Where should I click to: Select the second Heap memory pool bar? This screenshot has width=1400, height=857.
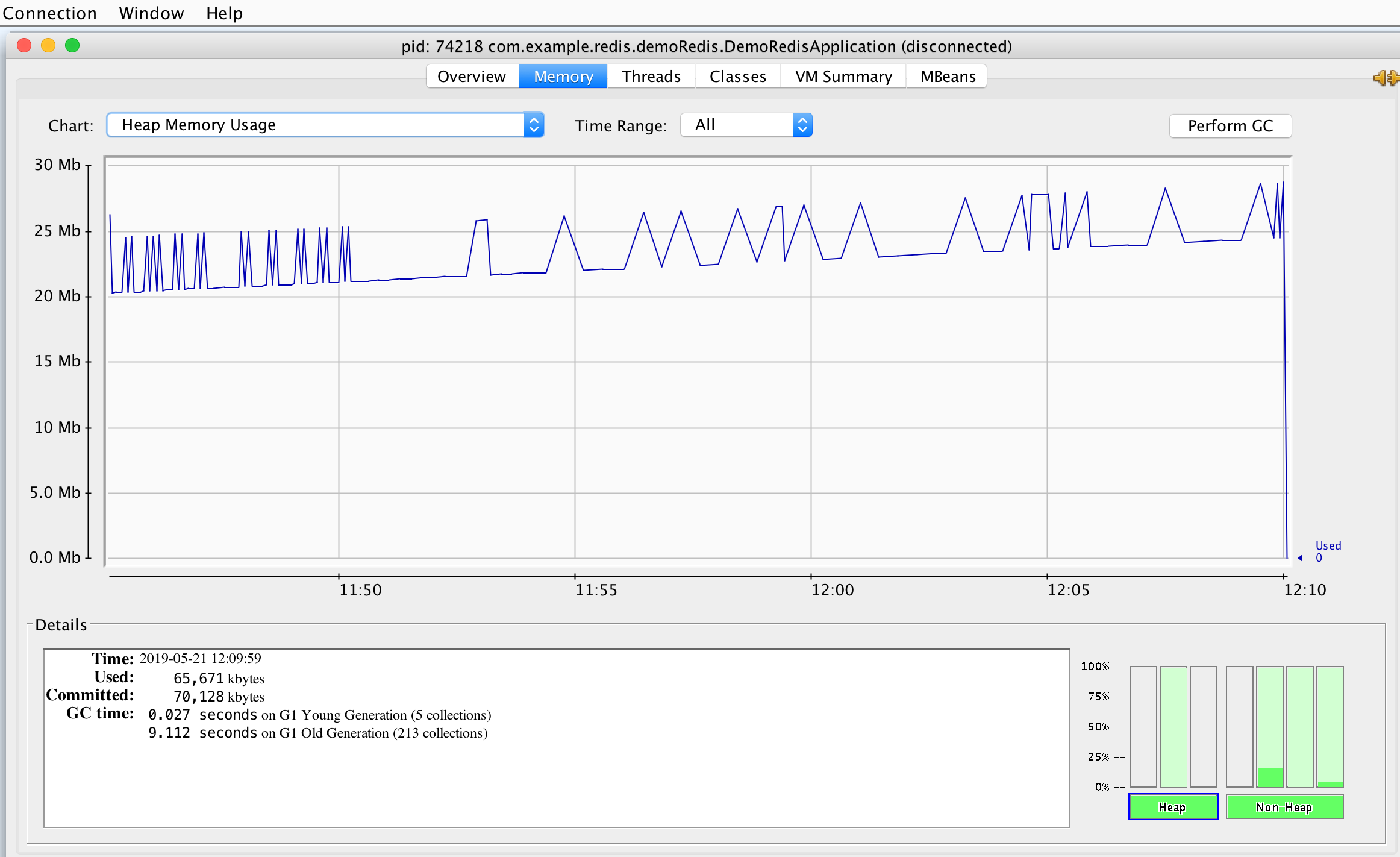point(1173,726)
